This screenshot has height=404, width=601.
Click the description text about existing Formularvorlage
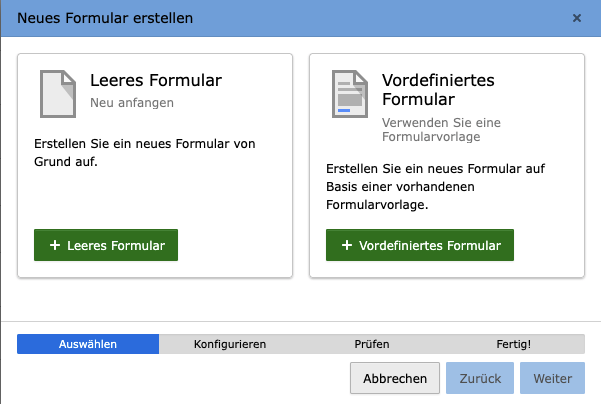tap(407, 187)
